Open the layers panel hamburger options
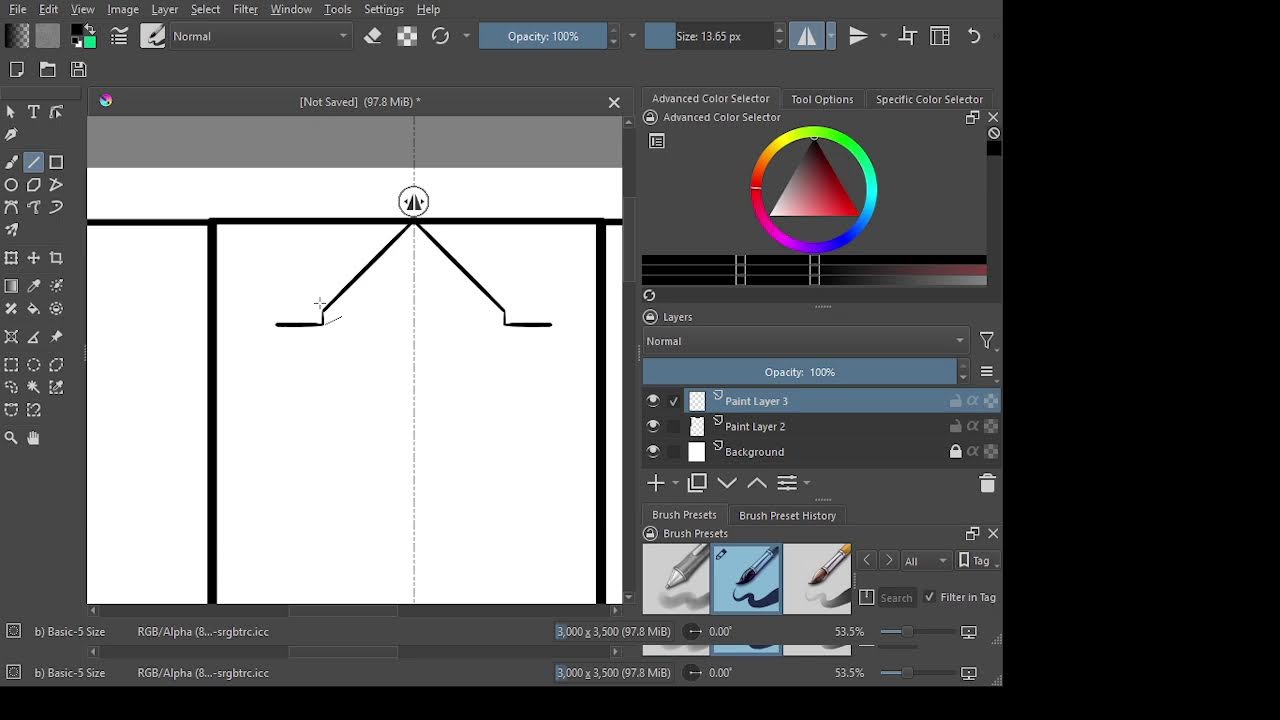This screenshot has height=720, width=1280. [987, 372]
